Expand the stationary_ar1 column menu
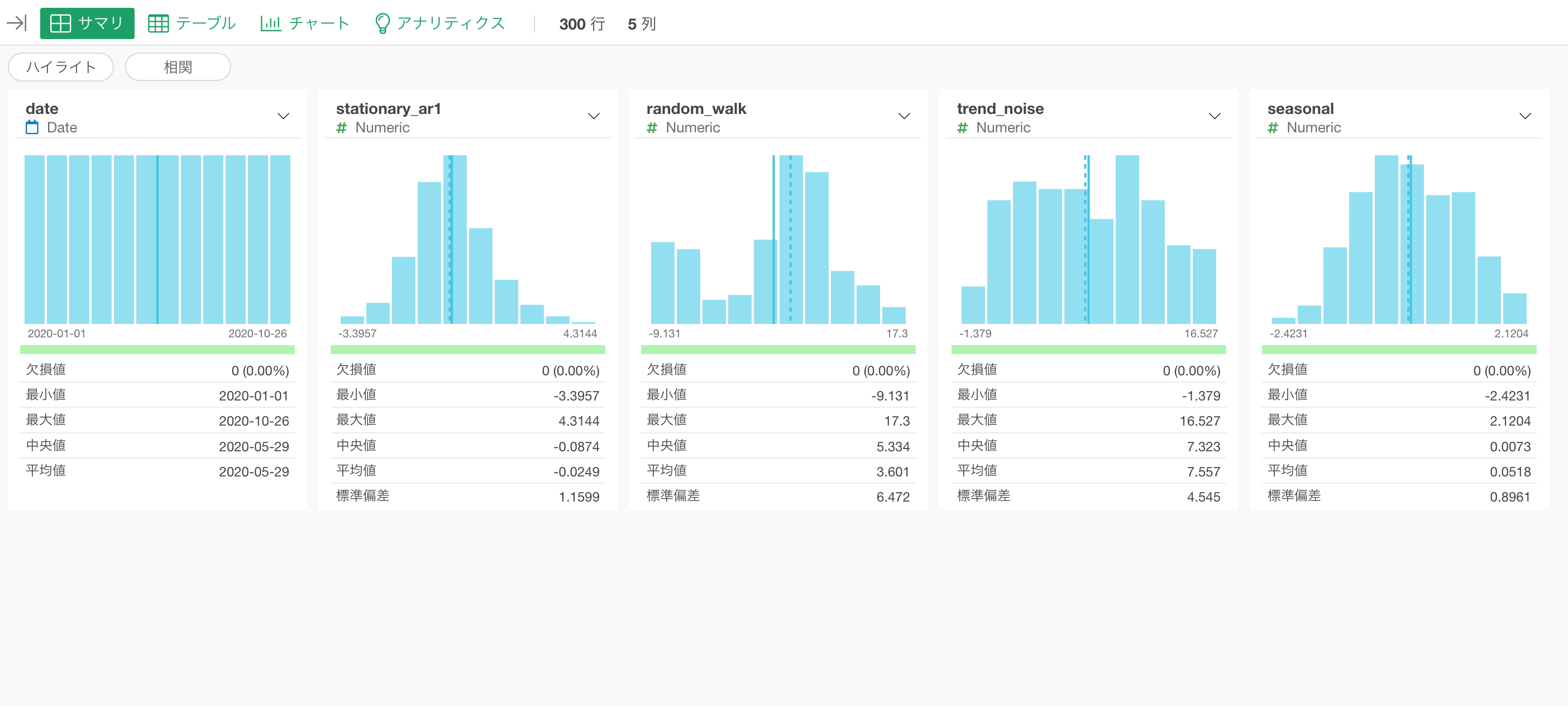 594,116
